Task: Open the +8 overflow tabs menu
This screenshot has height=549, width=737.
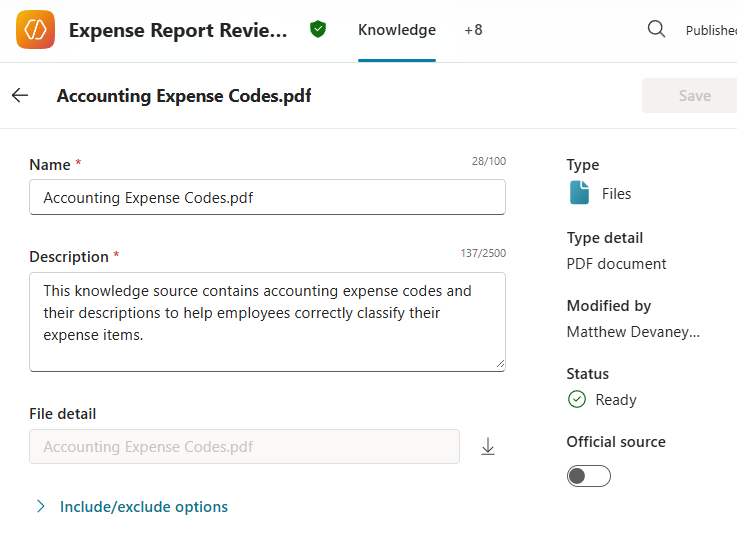Action: pos(473,30)
